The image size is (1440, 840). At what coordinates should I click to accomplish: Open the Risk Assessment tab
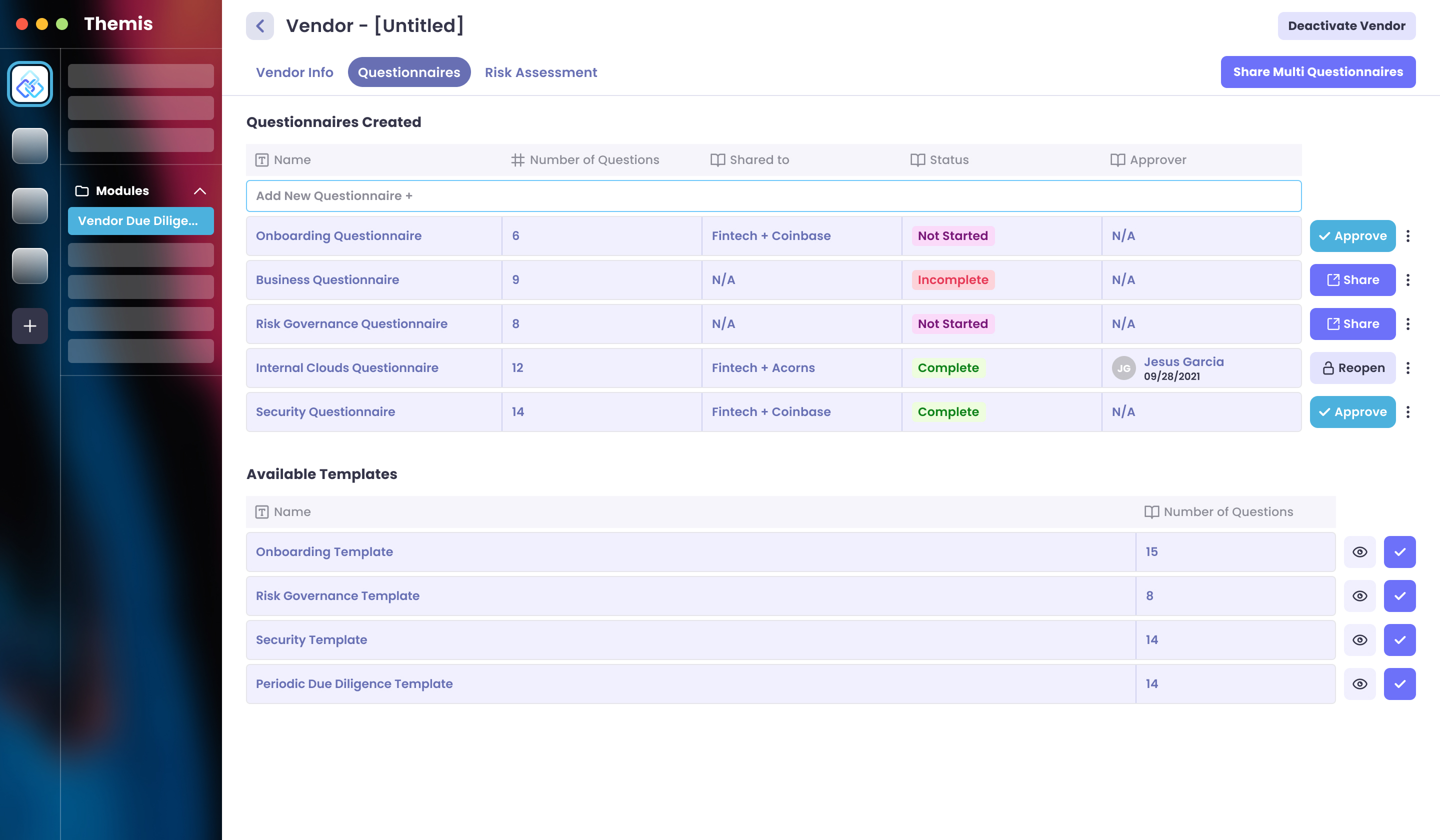541,72
